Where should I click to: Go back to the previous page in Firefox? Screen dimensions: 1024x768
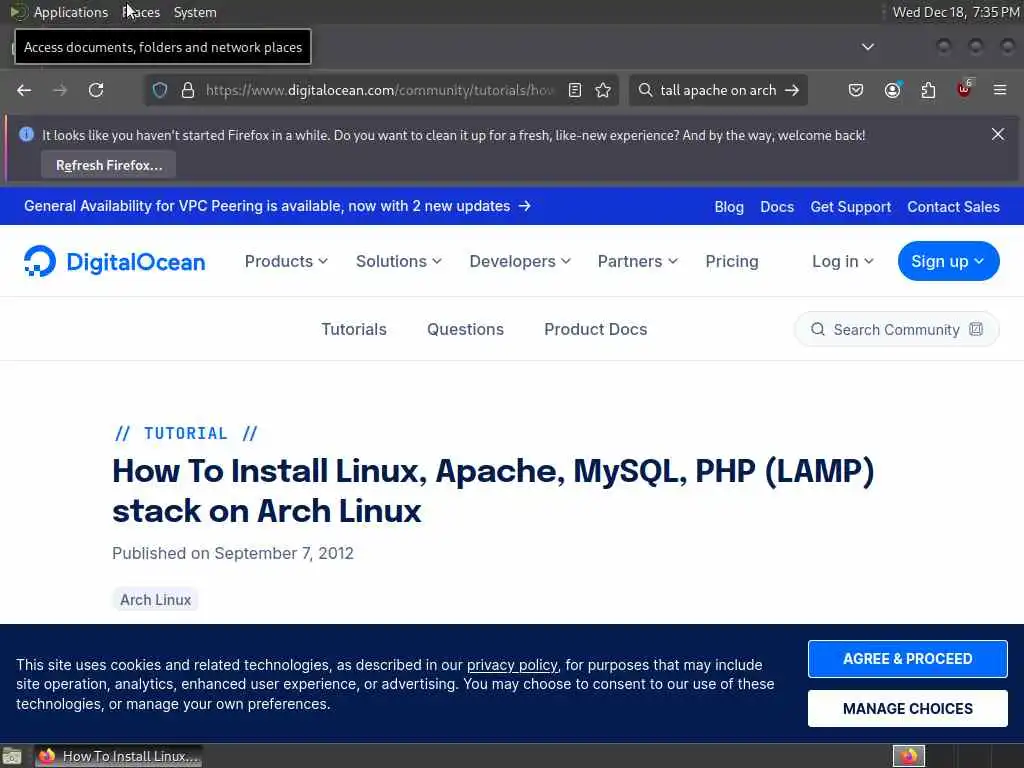pyautogui.click(x=24, y=90)
